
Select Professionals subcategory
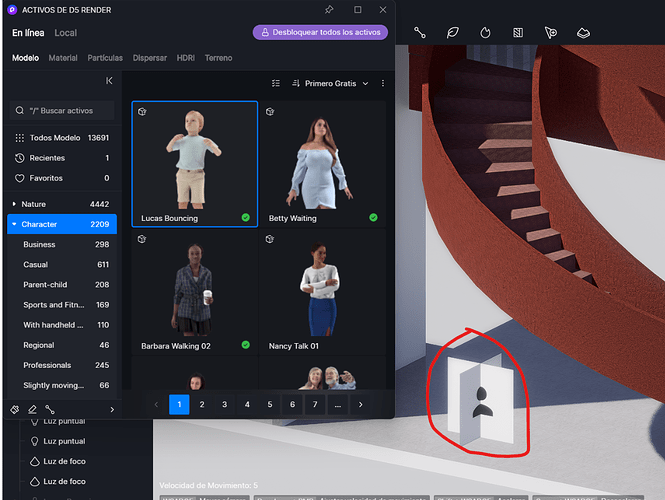[x=62, y=365]
